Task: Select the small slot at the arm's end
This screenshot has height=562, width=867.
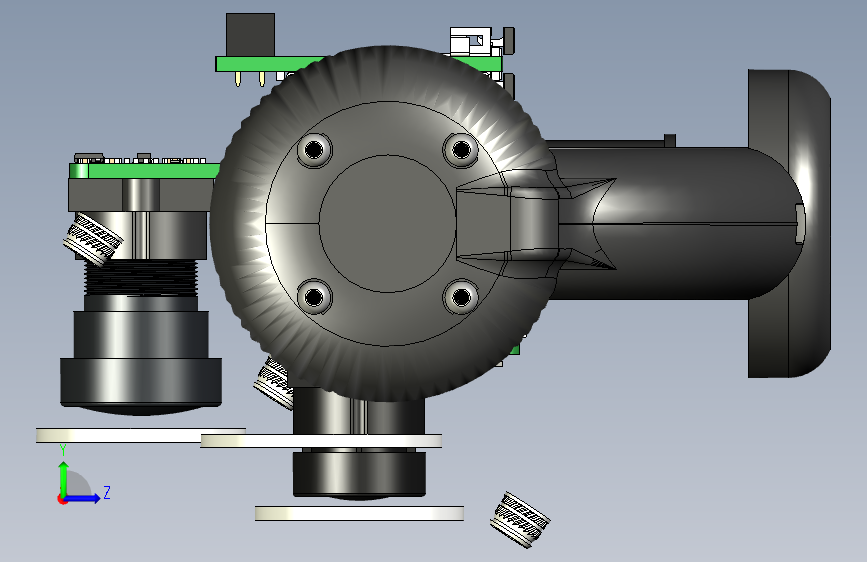Action: 800,223
